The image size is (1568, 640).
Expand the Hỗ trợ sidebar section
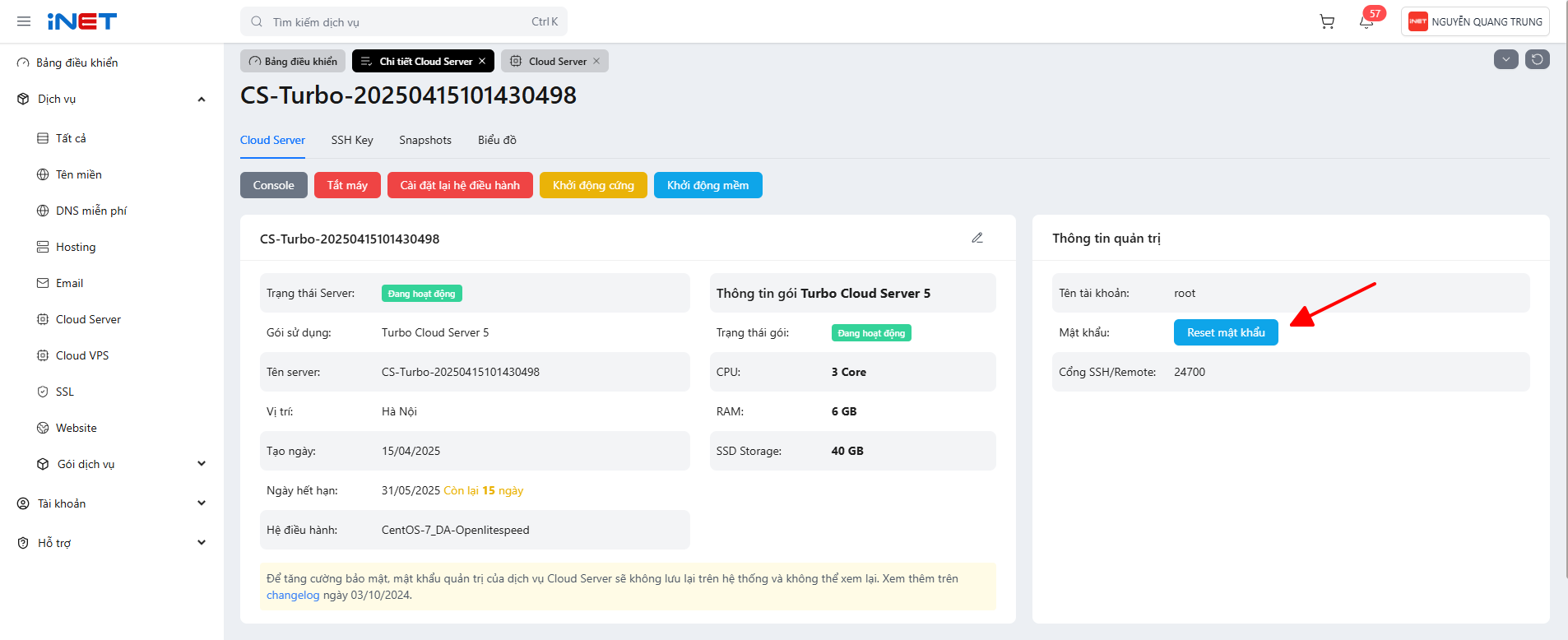(x=202, y=543)
